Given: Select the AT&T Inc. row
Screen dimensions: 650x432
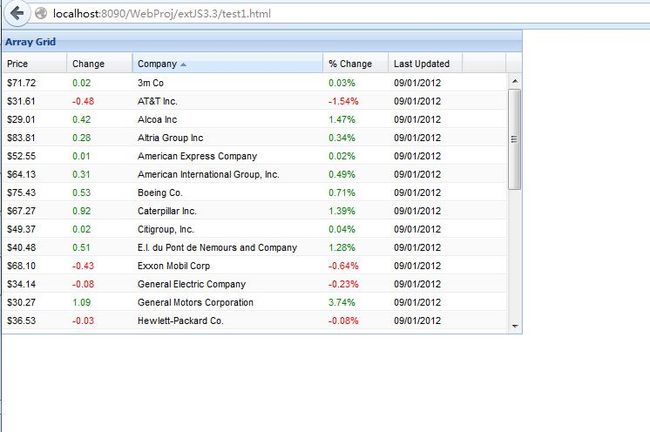Looking at the screenshot, I should point(255,101).
